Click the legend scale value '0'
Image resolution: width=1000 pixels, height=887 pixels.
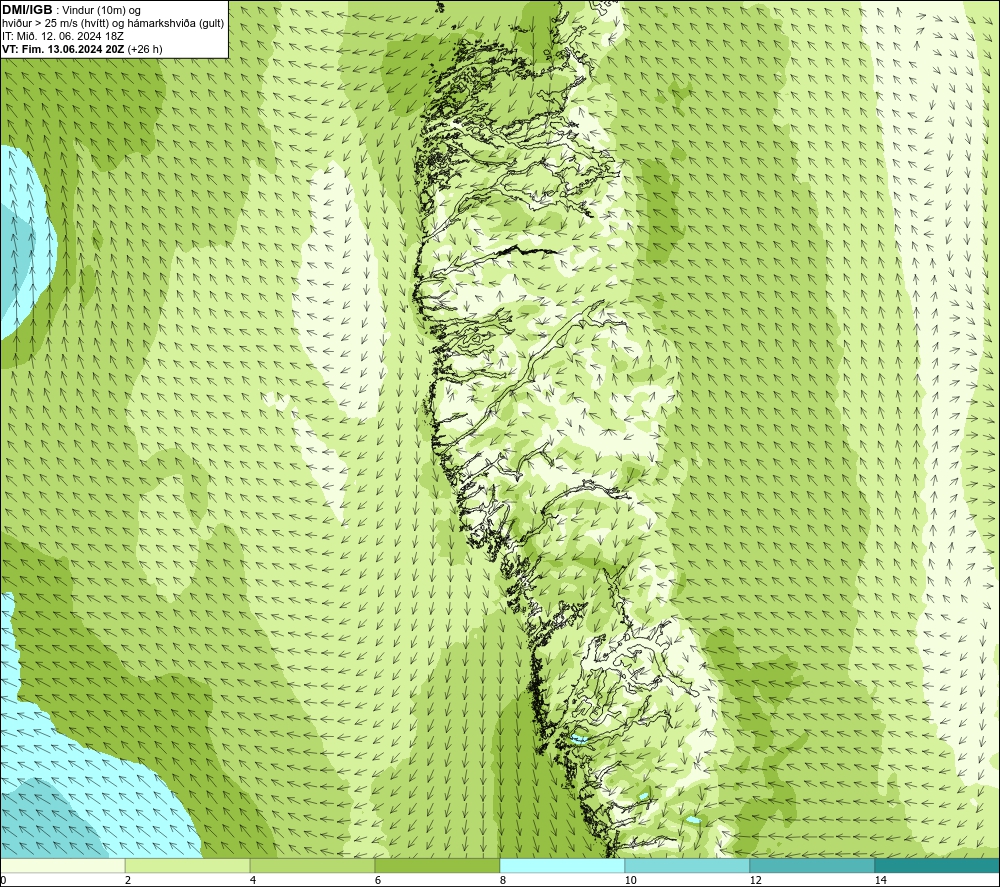point(3,880)
